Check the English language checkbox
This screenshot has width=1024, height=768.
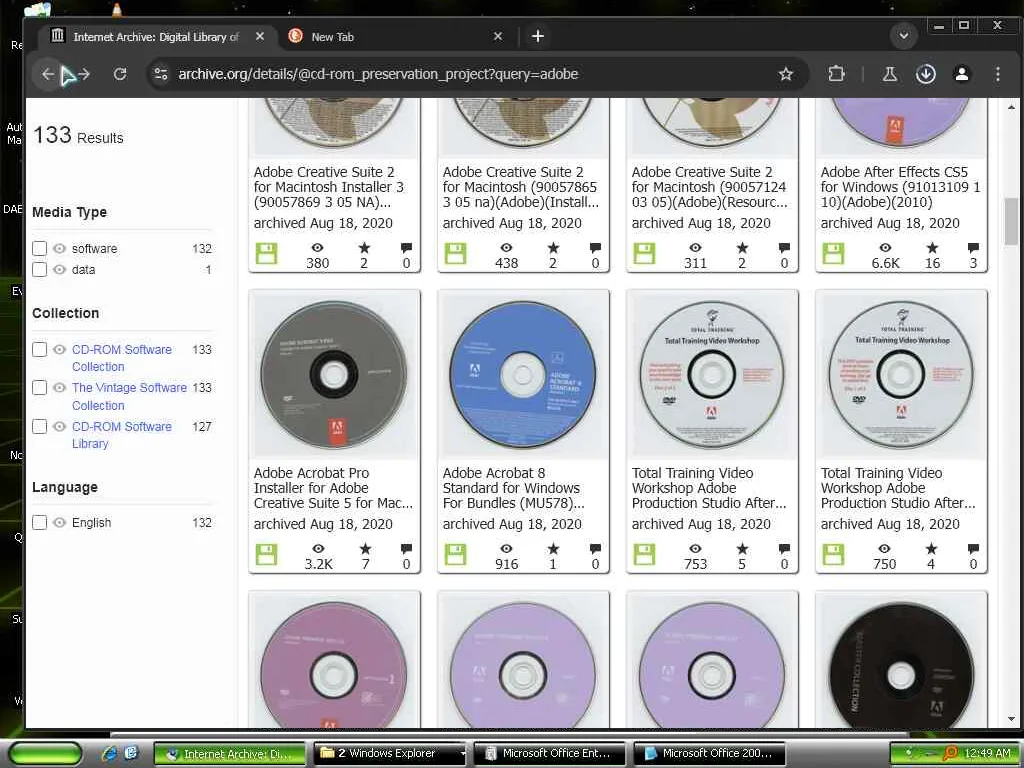click(40, 522)
